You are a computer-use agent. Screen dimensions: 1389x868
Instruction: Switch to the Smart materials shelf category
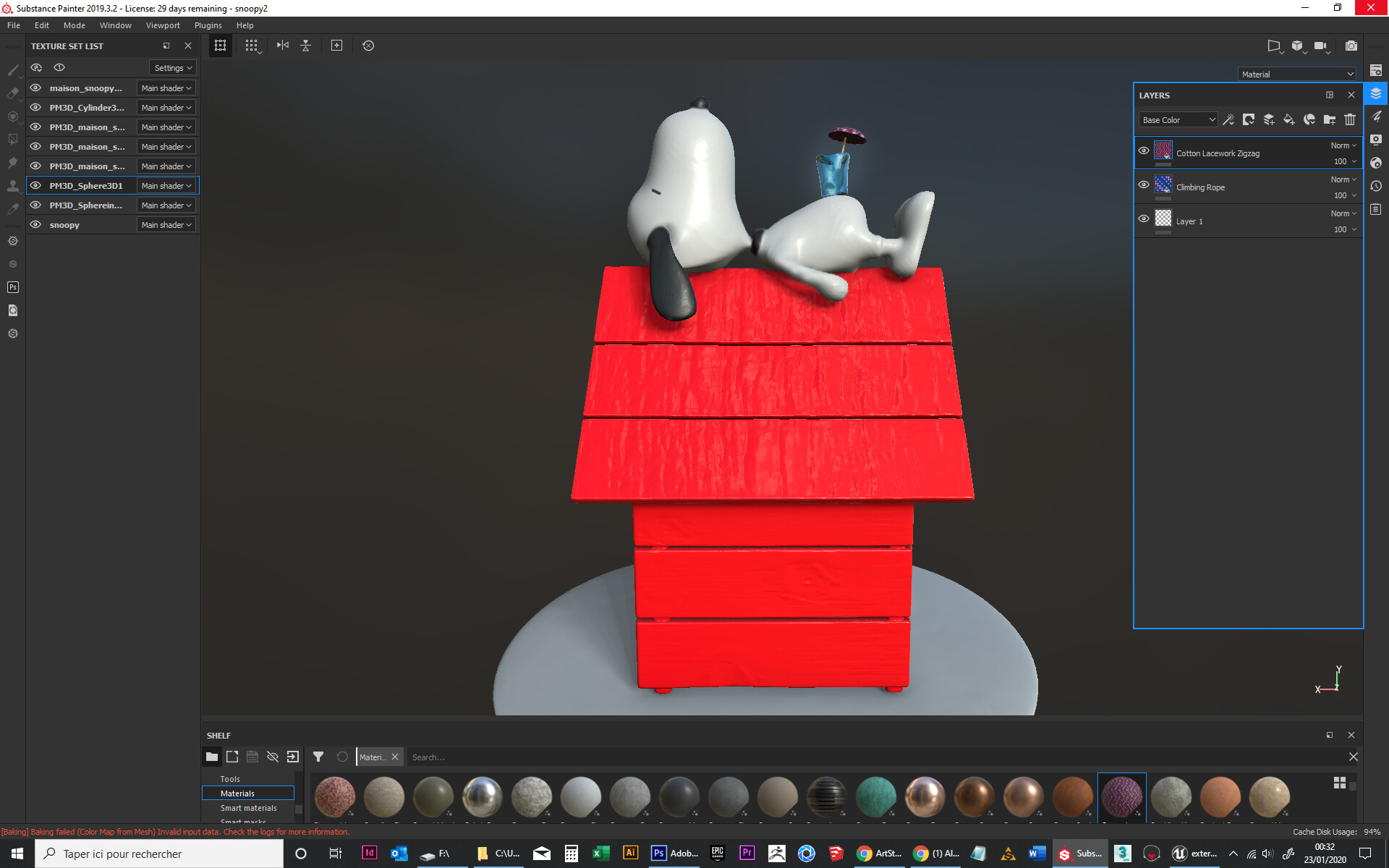pos(249,808)
